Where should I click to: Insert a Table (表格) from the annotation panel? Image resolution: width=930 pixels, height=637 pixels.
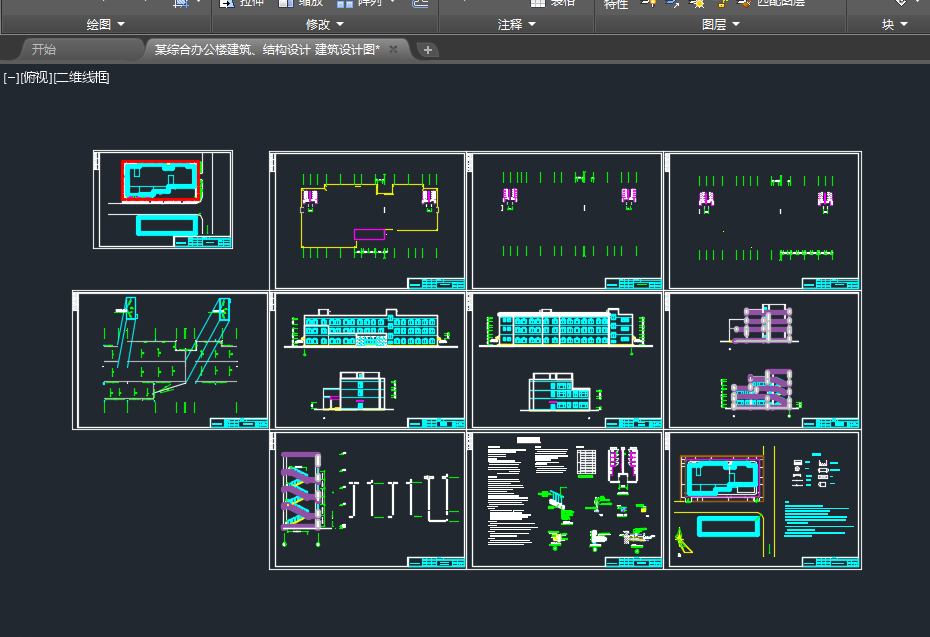(x=553, y=4)
